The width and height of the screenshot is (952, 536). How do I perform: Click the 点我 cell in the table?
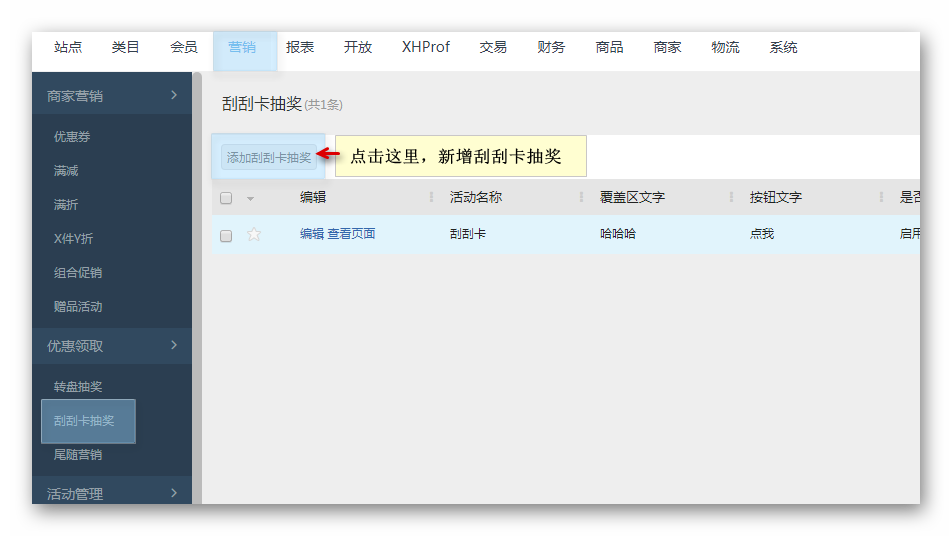[x=761, y=234]
